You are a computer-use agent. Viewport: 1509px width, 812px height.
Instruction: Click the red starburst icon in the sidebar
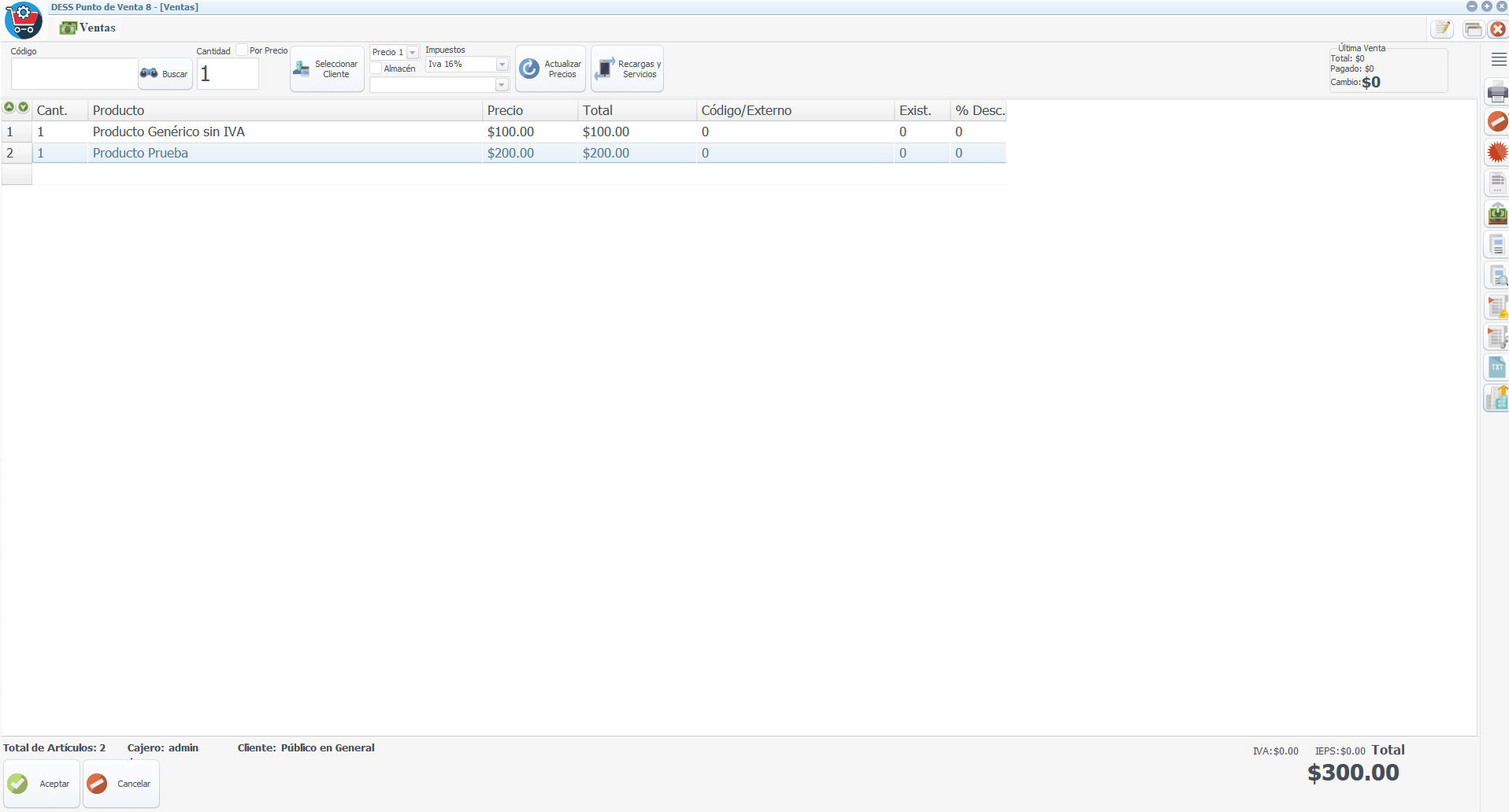[x=1496, y=152]
